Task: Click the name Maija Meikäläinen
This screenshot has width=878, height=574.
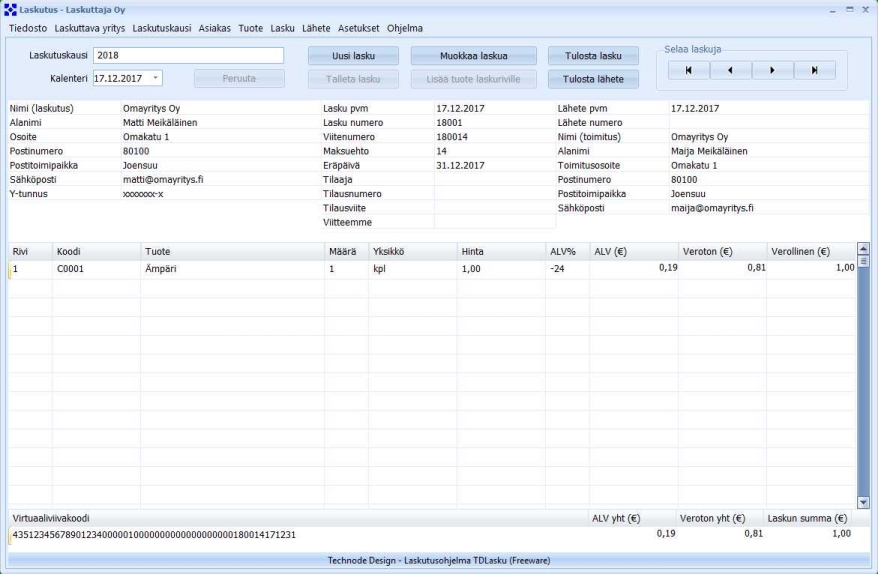Action: [x=709, y=151]
